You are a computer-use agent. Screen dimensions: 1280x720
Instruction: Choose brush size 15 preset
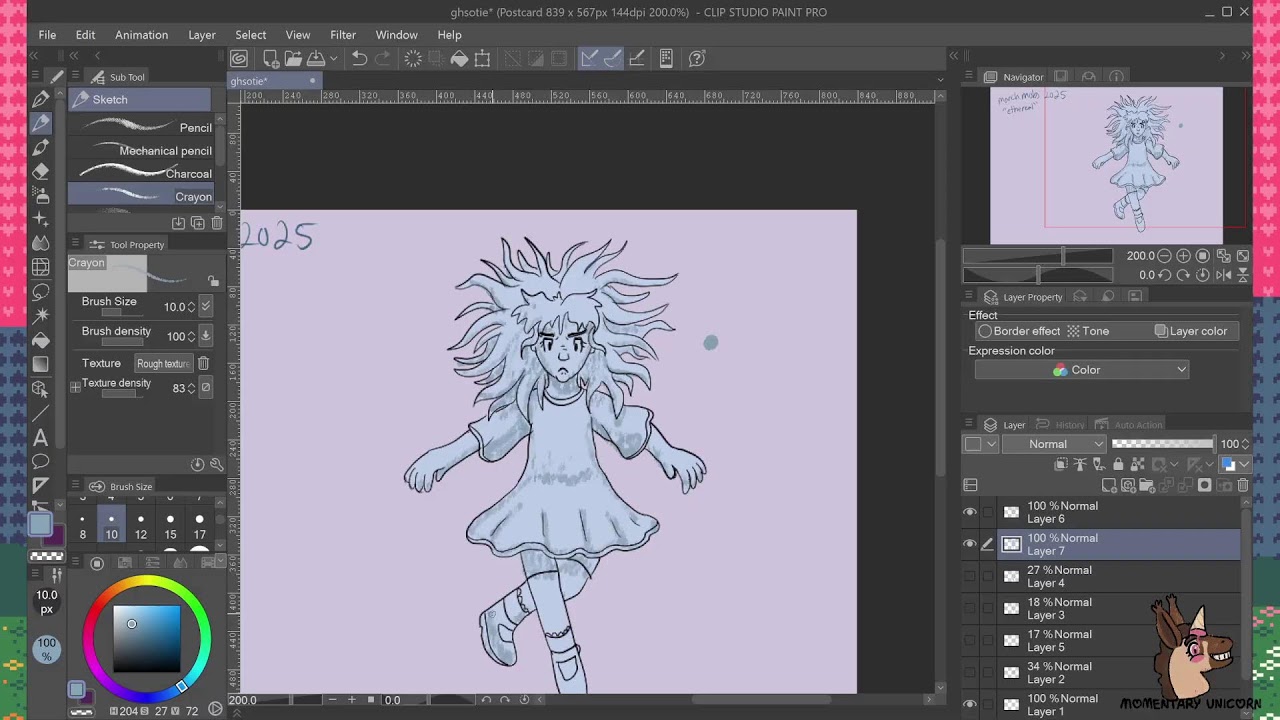coord(170,527)
